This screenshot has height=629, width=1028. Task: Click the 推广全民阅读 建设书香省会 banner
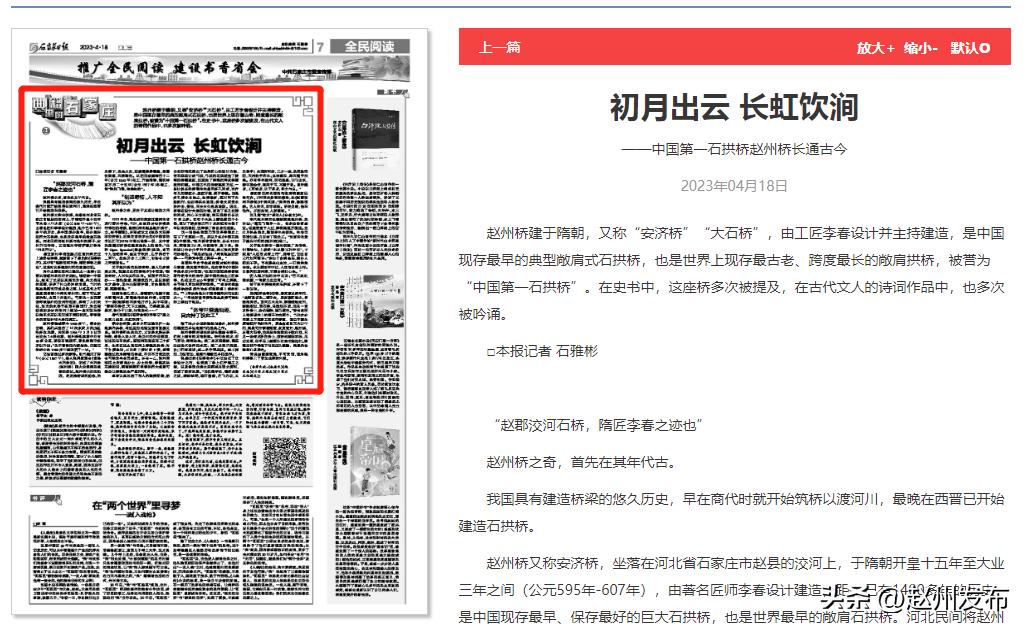pyautogui.click(x=167, y=69)
